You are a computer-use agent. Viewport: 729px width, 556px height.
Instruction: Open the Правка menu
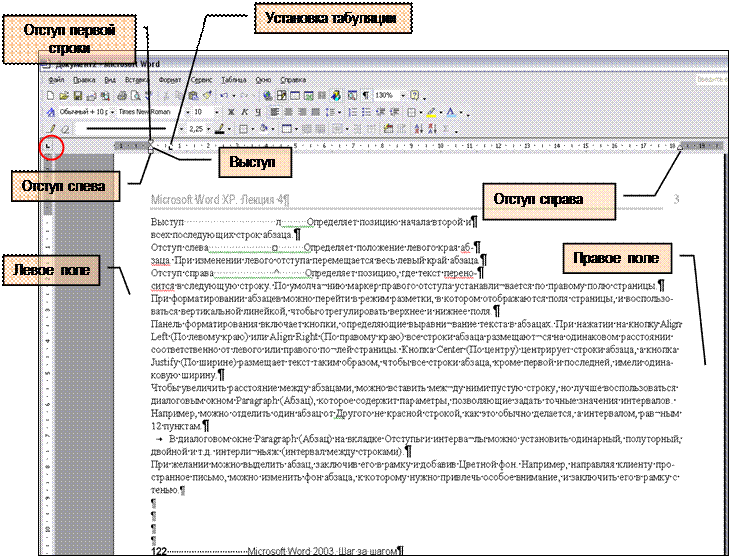84,80
